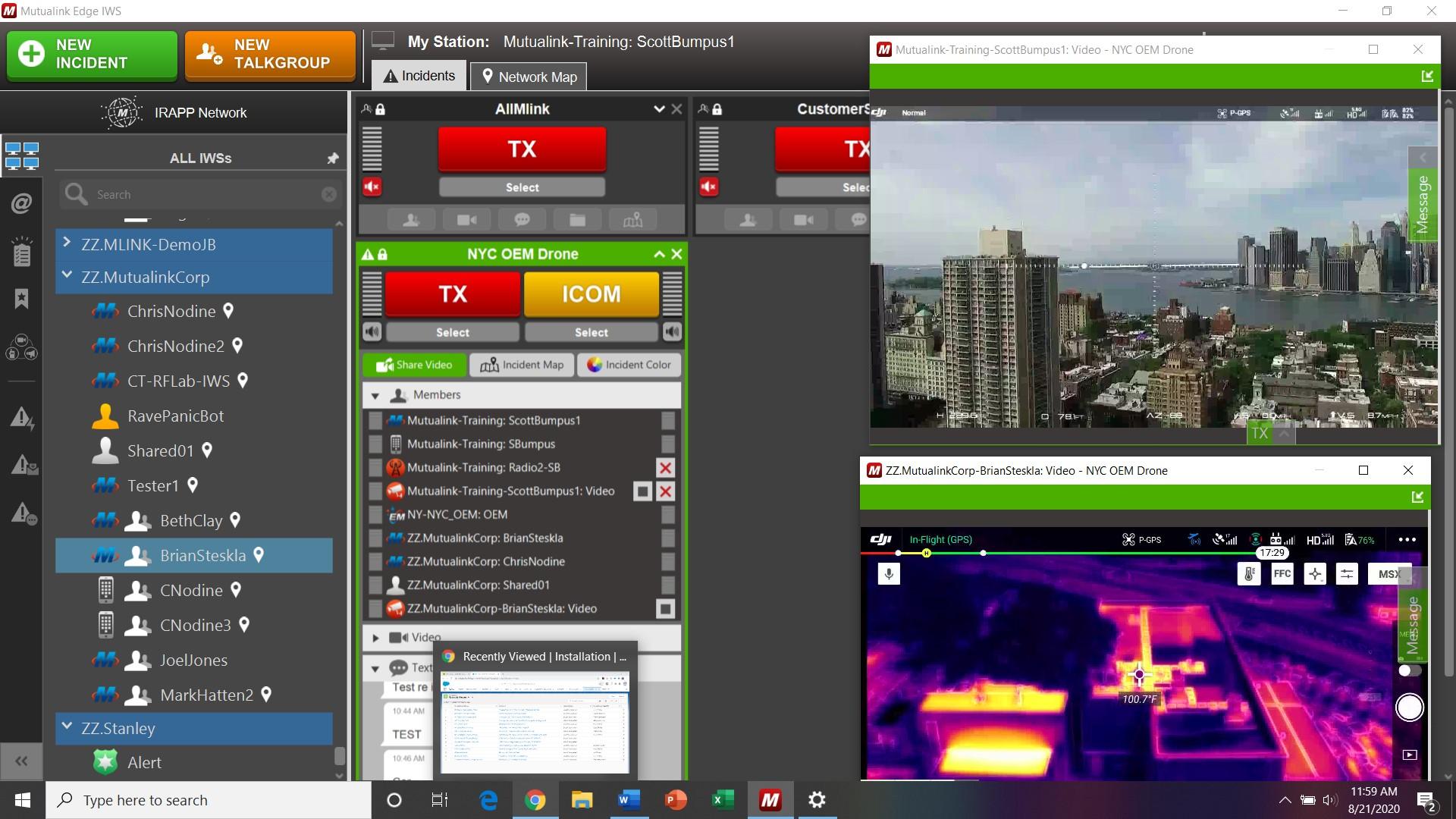Collapse sidebar with double-chevron icon
Image resolution: width=1456 pixels, height=819 pixels.
(21, 761)
